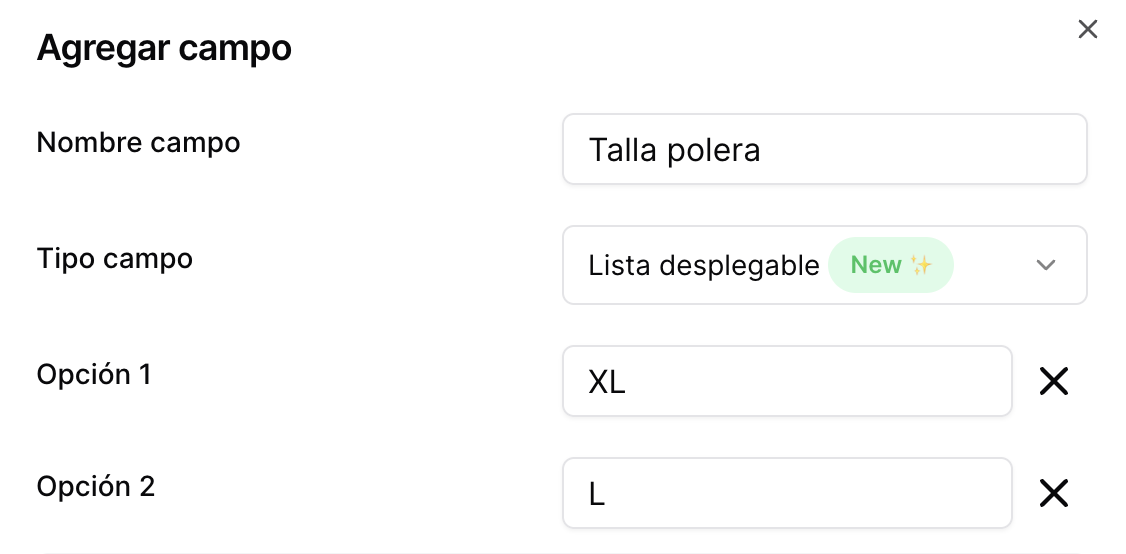Click the sparkle icon in New badge
1126x554 pixels.
pyautogui.click(x=921, y=265)
